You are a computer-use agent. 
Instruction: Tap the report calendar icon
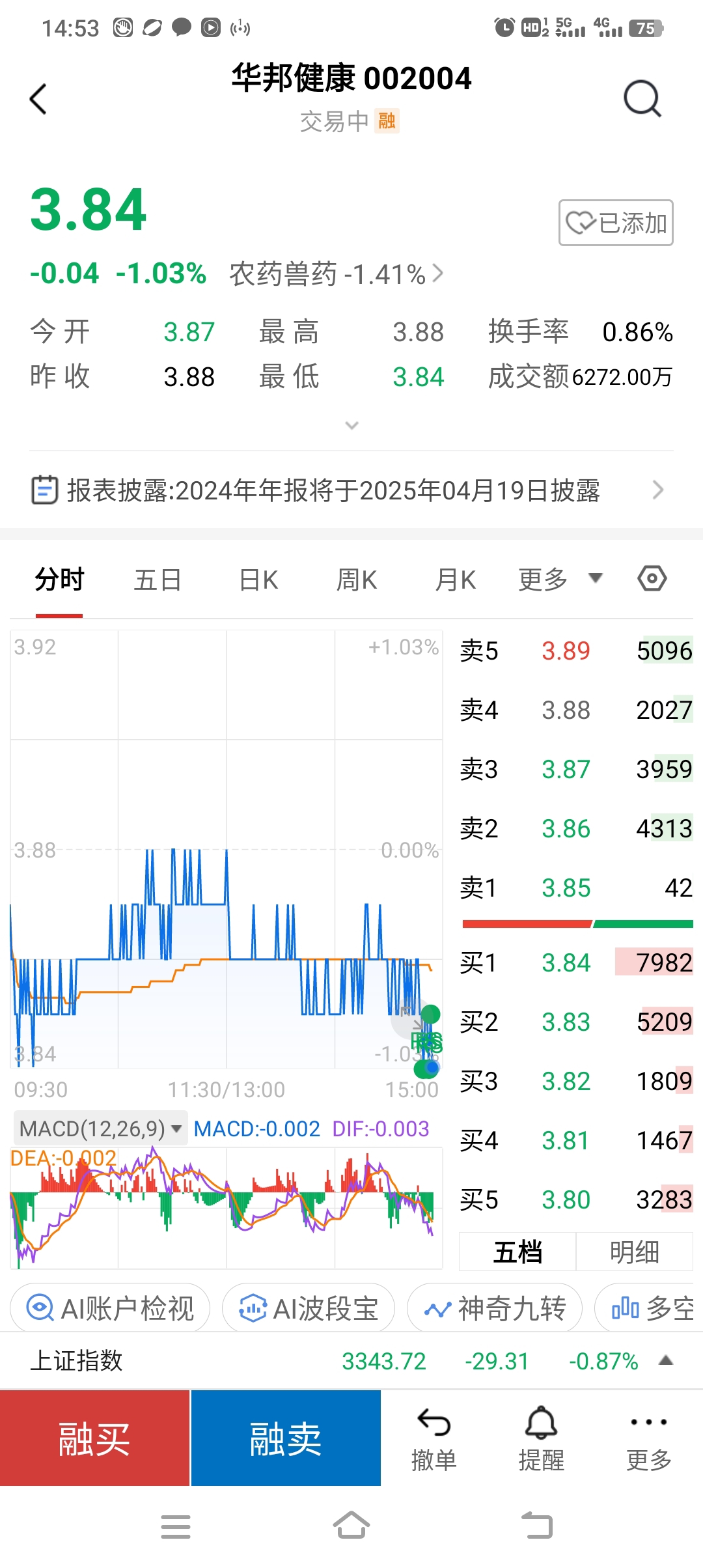pos(45,490)
